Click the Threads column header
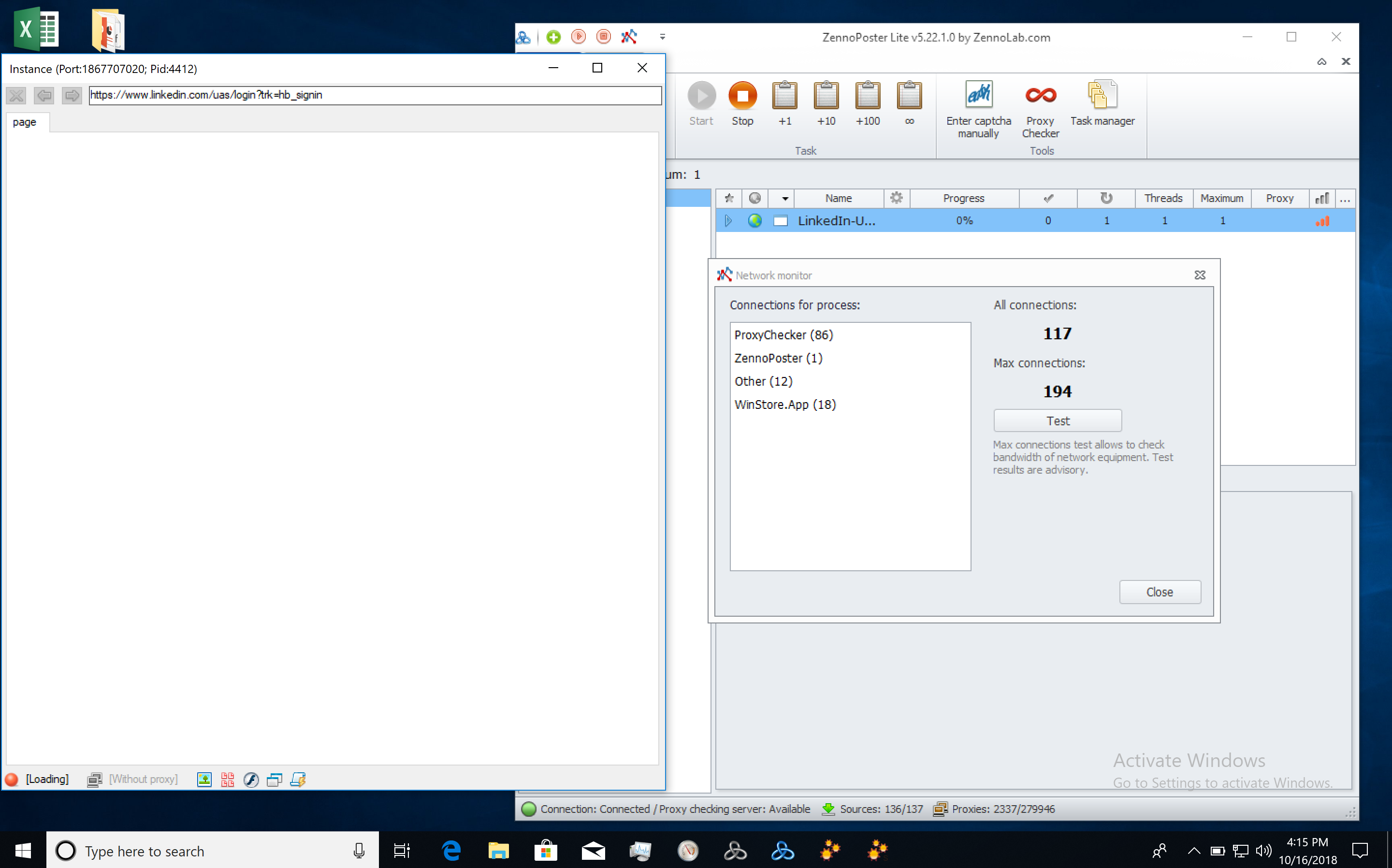The width and height of the screenshot is (1392, 868). point(1163,198)
